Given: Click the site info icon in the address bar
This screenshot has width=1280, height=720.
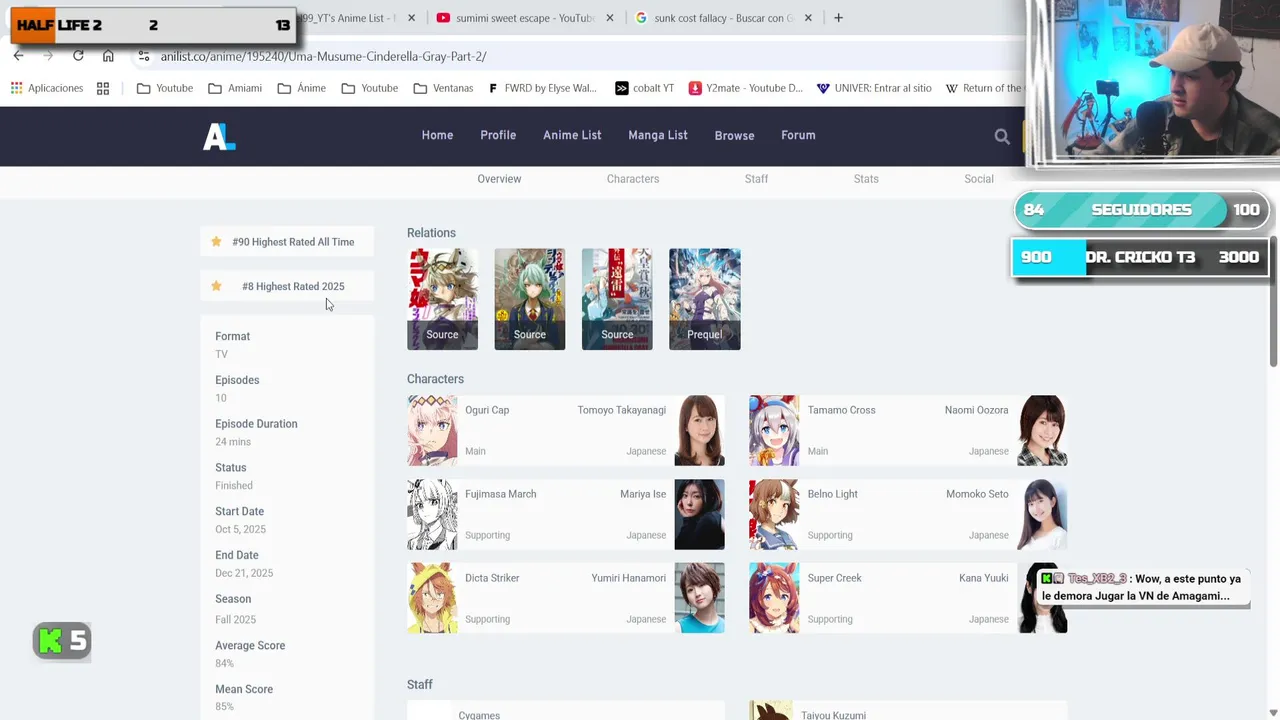Looking at the screenshot, I should click(144, 56).
